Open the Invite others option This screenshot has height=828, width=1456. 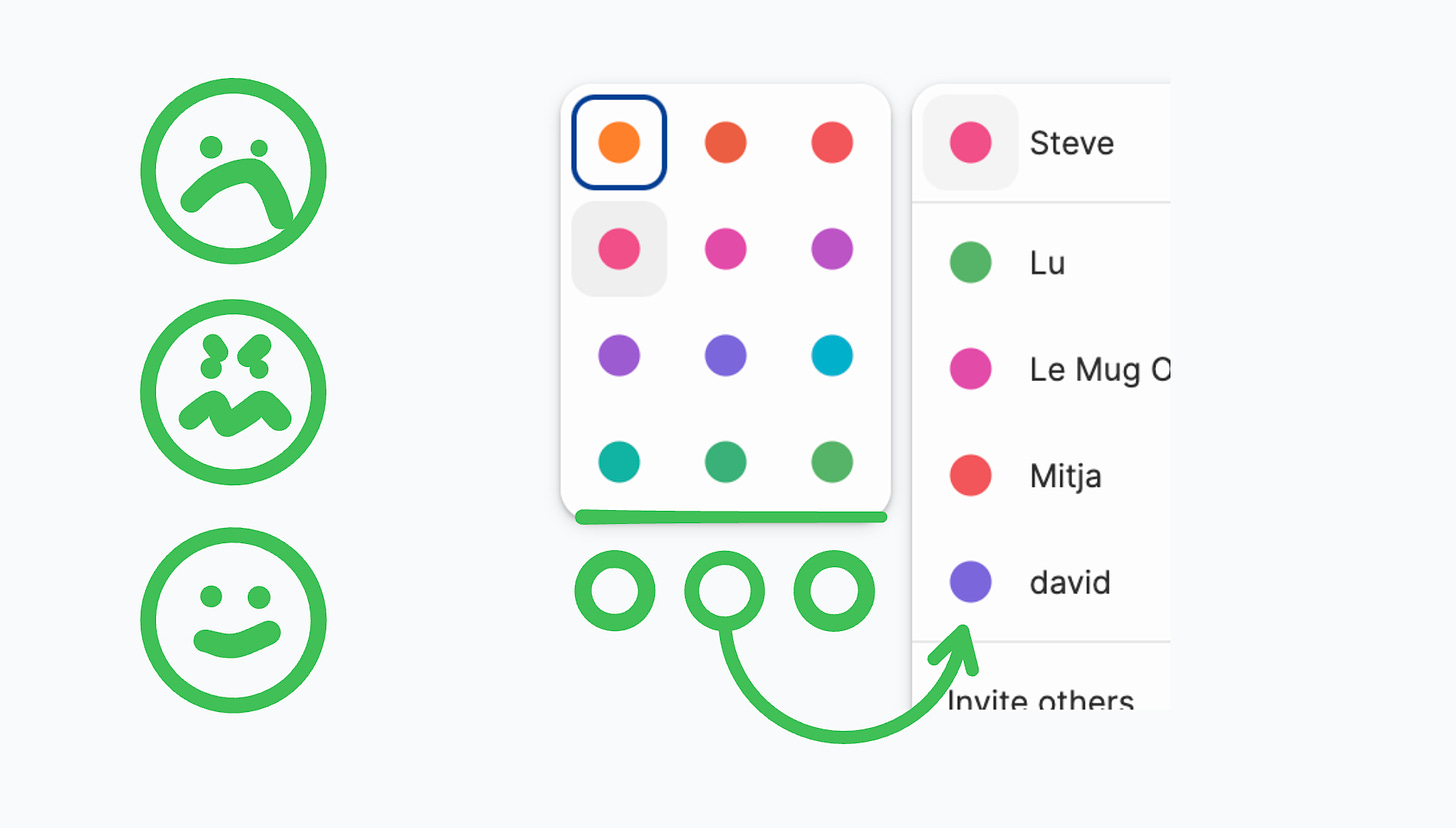click(x=1041, y=700)
